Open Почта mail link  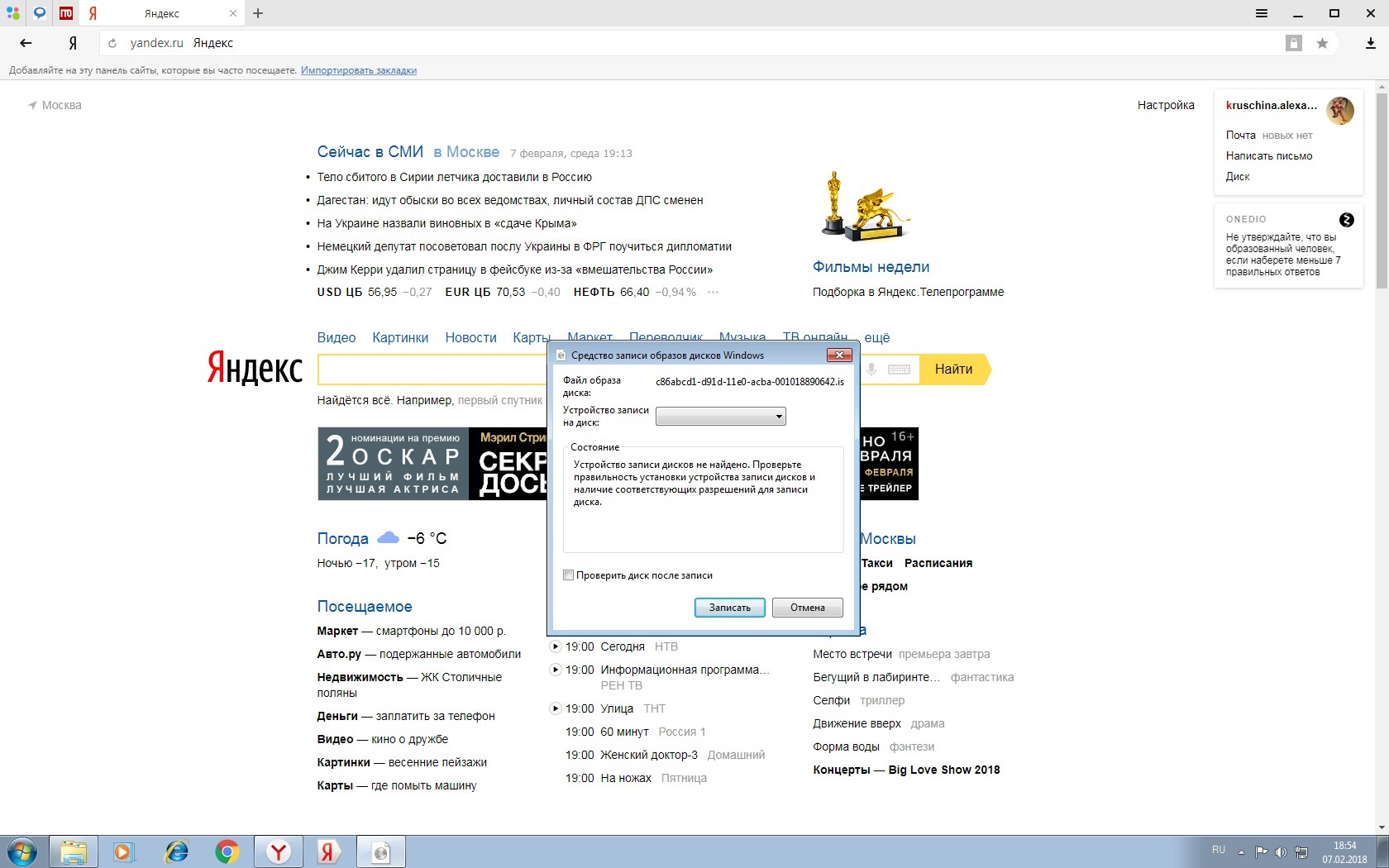point(1240,135)
